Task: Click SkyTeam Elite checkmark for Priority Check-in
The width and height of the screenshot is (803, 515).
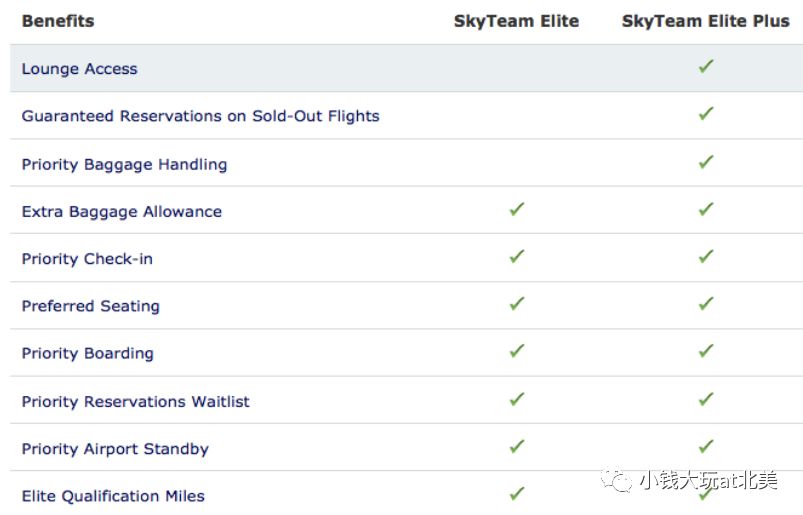Action: click(x=517, y=256)
